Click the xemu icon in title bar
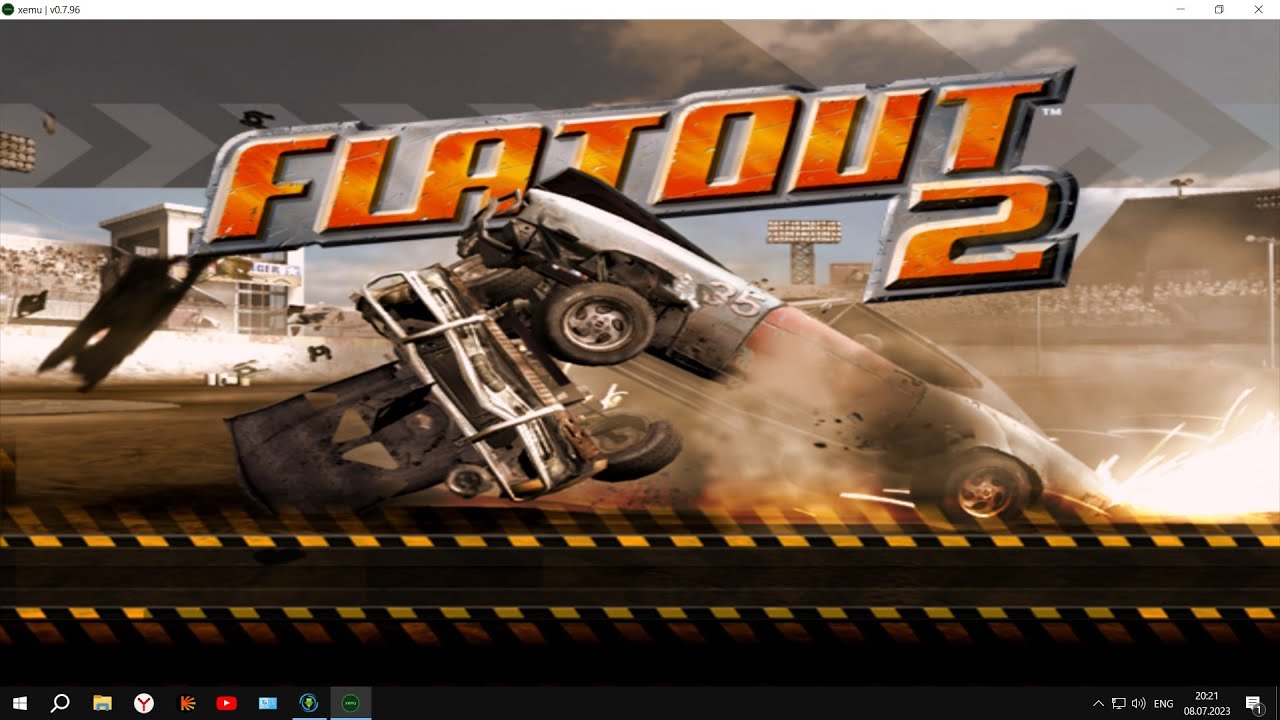This screenshot has height=720, width=1280. tap(8, 9)
